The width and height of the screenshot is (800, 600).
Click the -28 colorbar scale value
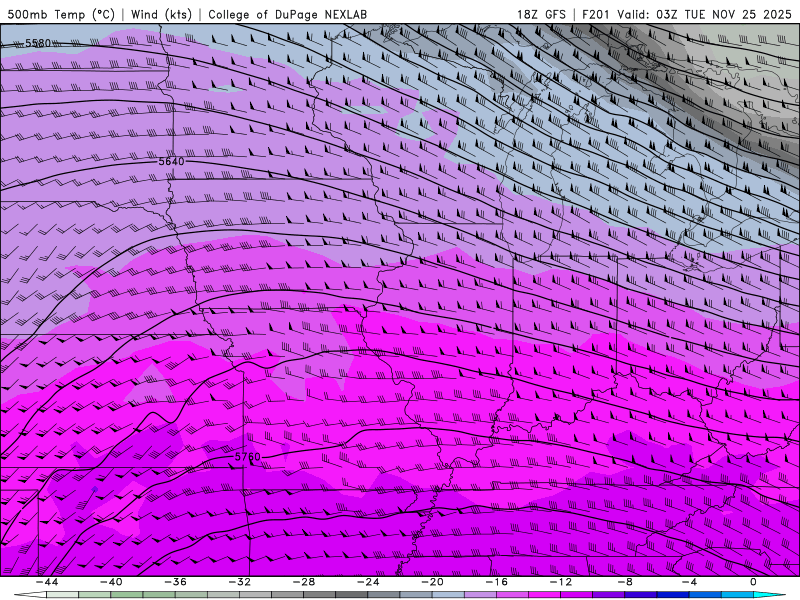coord(304,582)
